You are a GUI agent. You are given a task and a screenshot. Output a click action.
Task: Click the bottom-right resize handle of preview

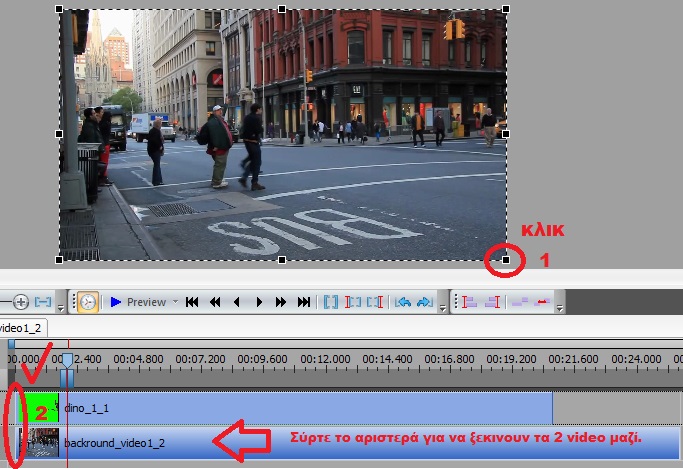pos(506,260)
